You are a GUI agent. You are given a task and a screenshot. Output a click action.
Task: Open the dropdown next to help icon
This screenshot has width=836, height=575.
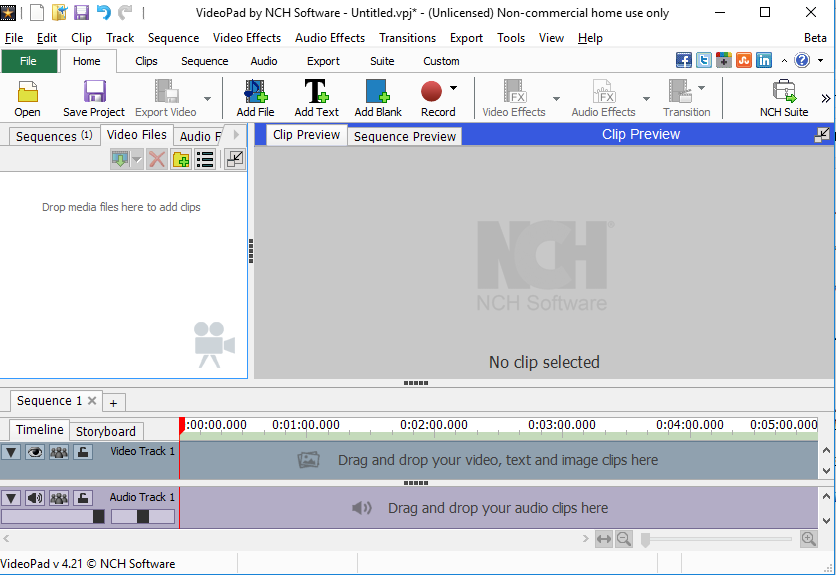pyautogui.click(x=821, y=60)
